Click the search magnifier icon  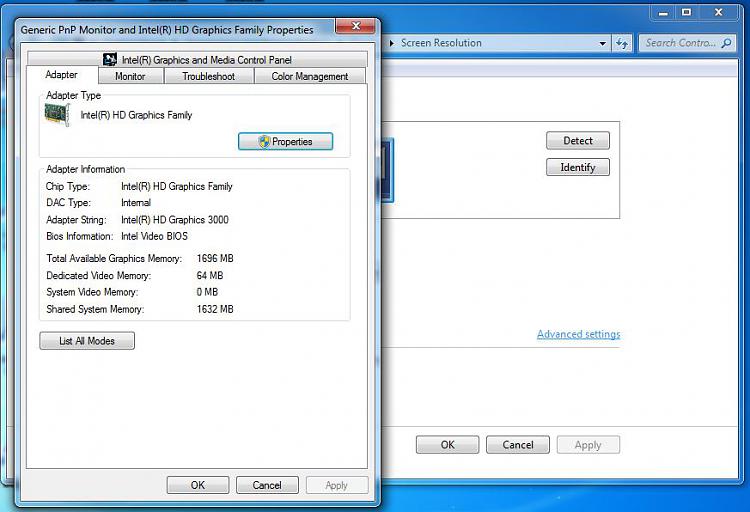727,43
